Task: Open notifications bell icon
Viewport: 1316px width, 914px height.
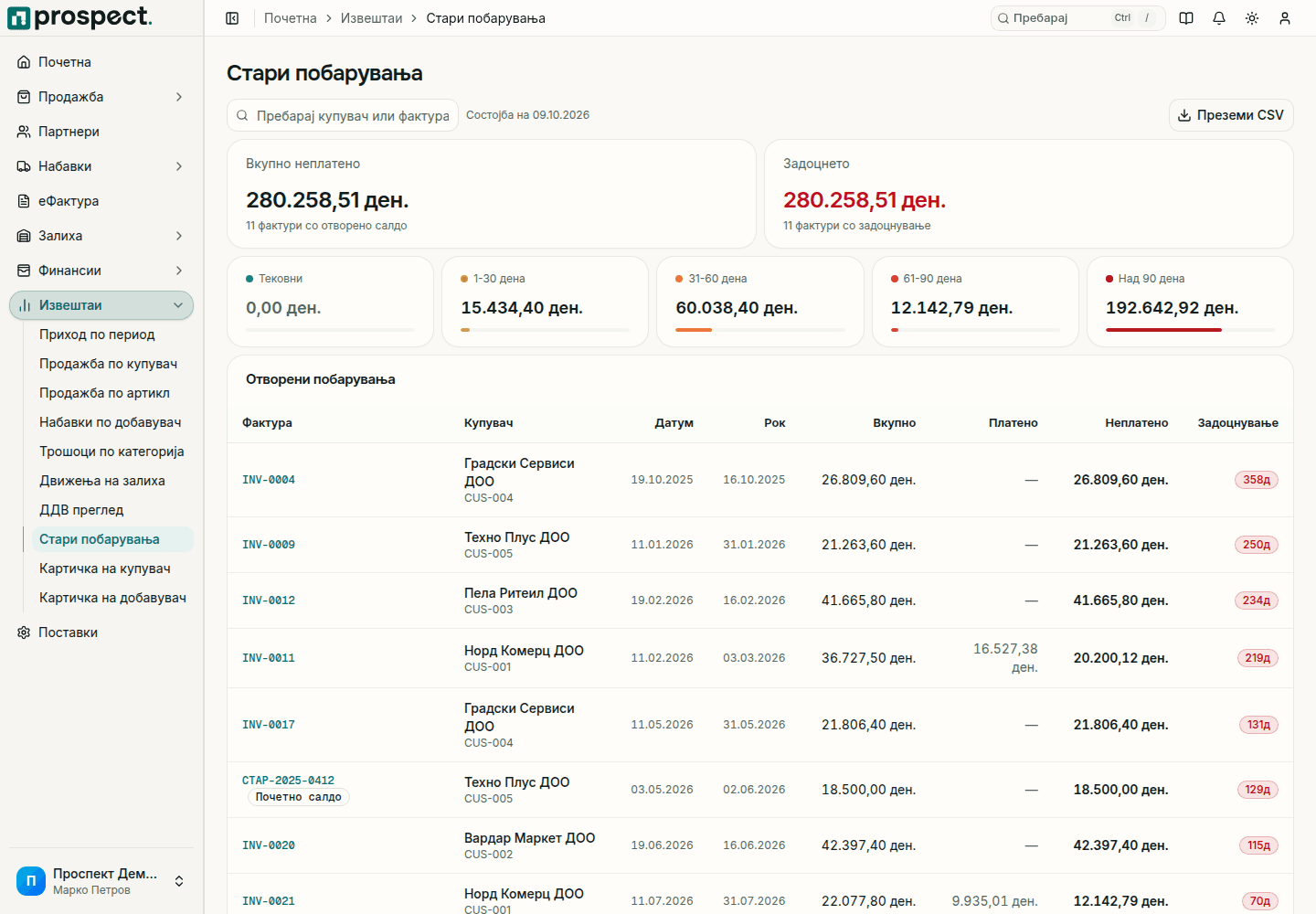Action: pos(1219,18)
